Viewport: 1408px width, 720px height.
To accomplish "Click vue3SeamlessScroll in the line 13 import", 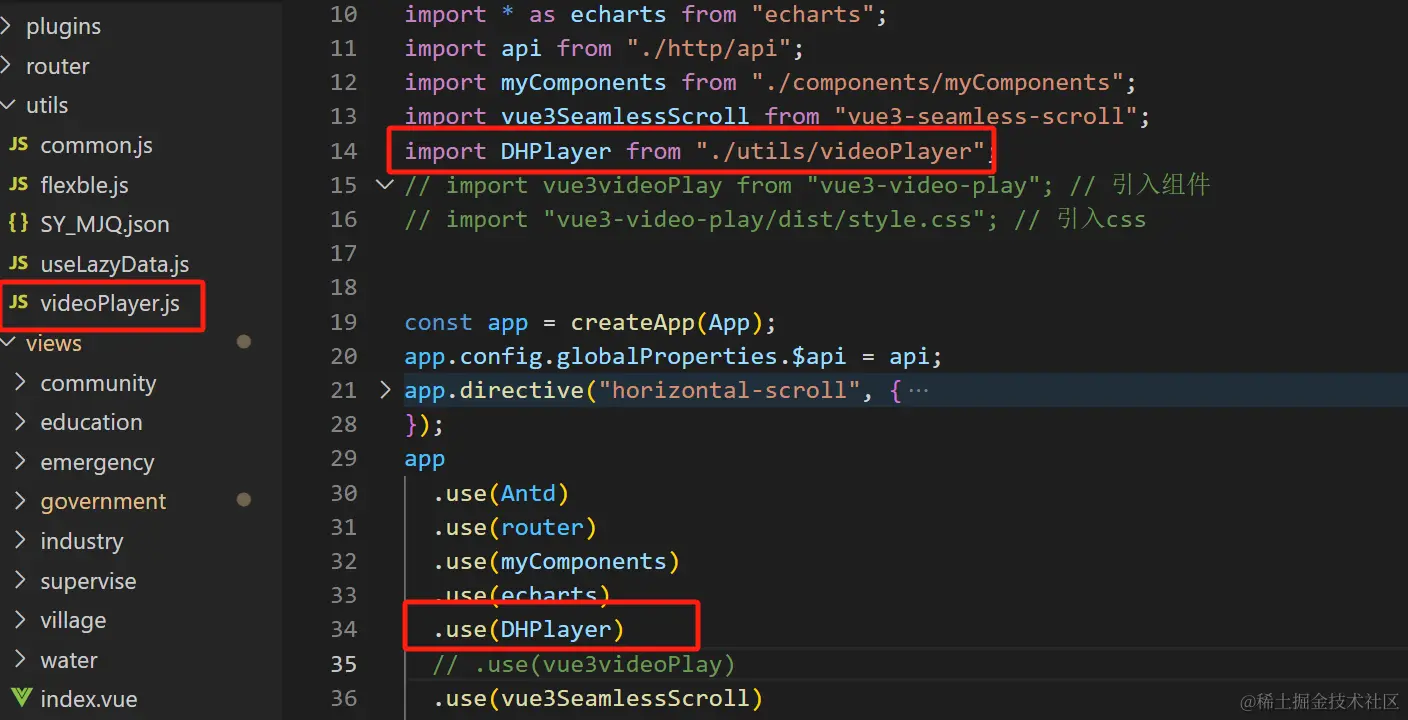I will tap(625, 117).
